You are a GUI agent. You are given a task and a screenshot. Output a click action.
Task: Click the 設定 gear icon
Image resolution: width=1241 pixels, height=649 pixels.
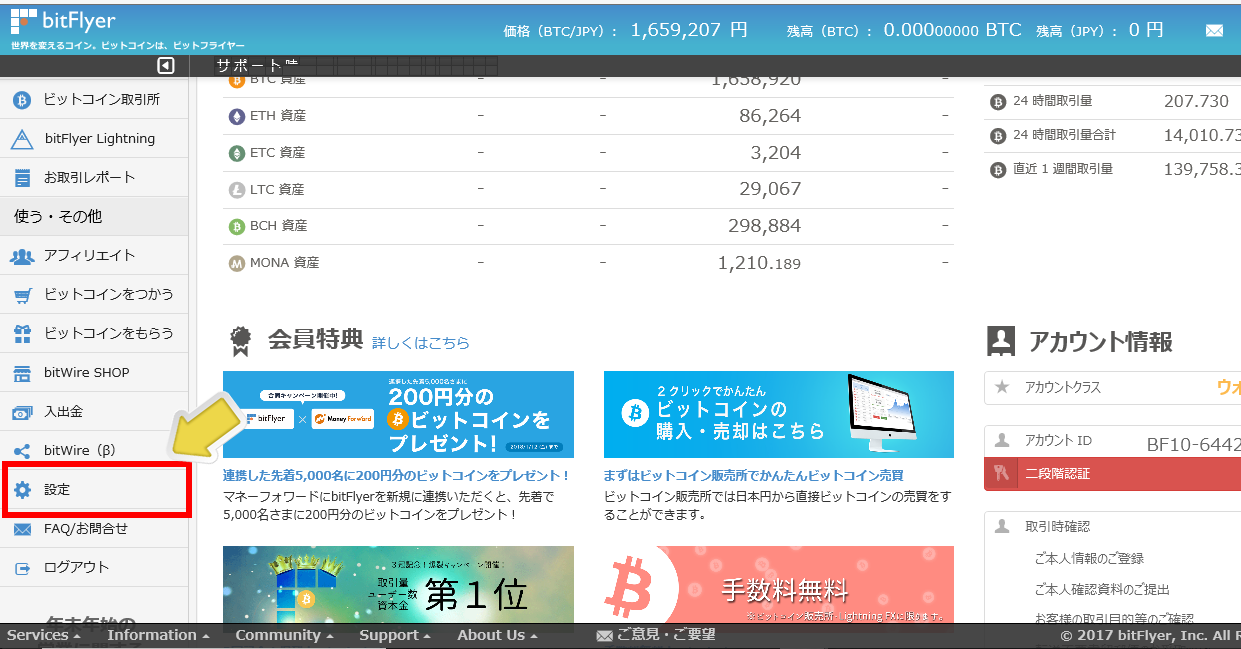point(22,490)
